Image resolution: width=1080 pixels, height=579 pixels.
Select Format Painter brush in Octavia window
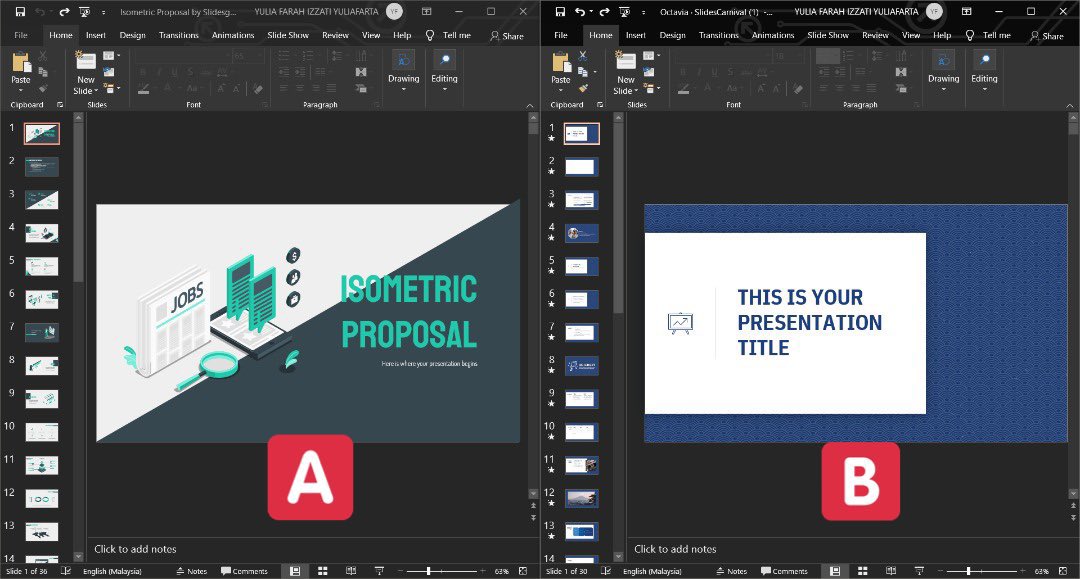point(583,88)
